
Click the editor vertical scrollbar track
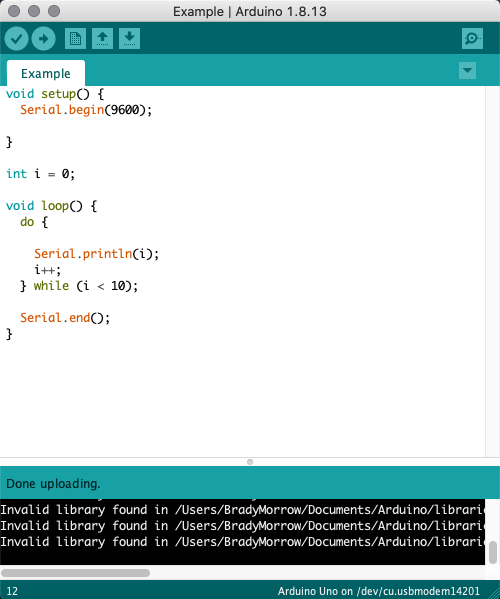click(492, 271)
